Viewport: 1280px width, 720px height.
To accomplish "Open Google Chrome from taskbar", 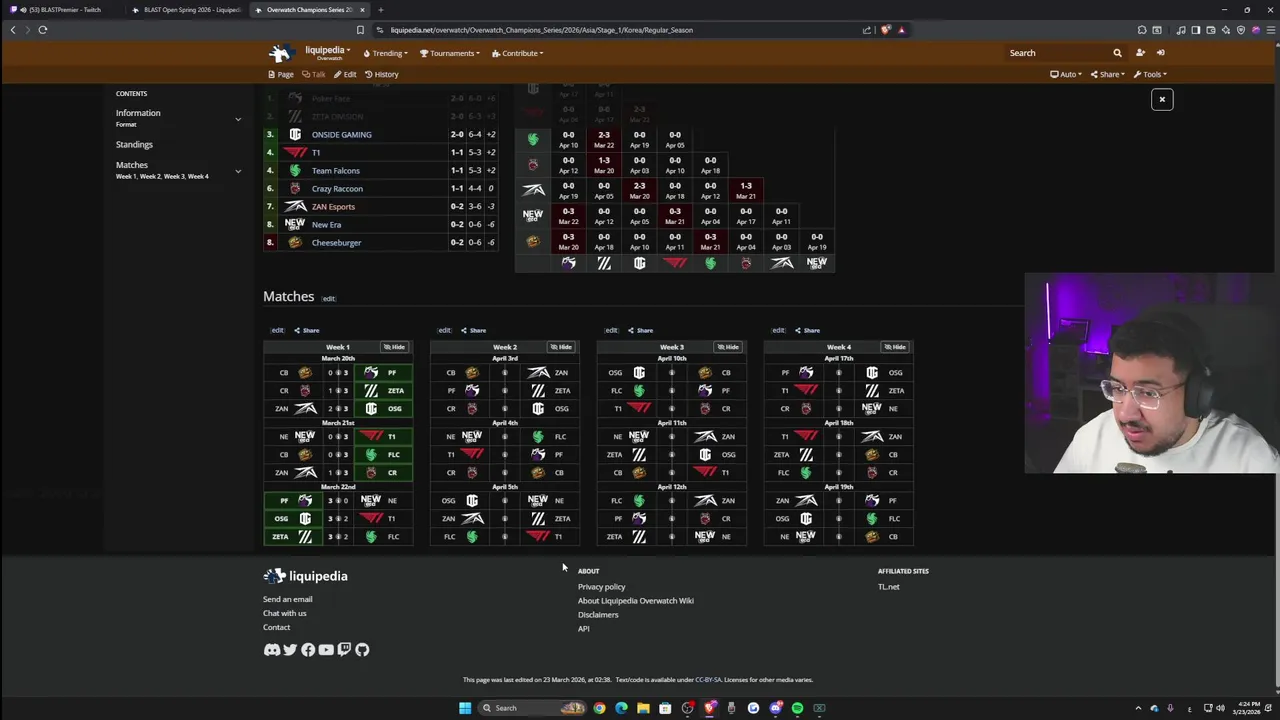I will [599, 708].
